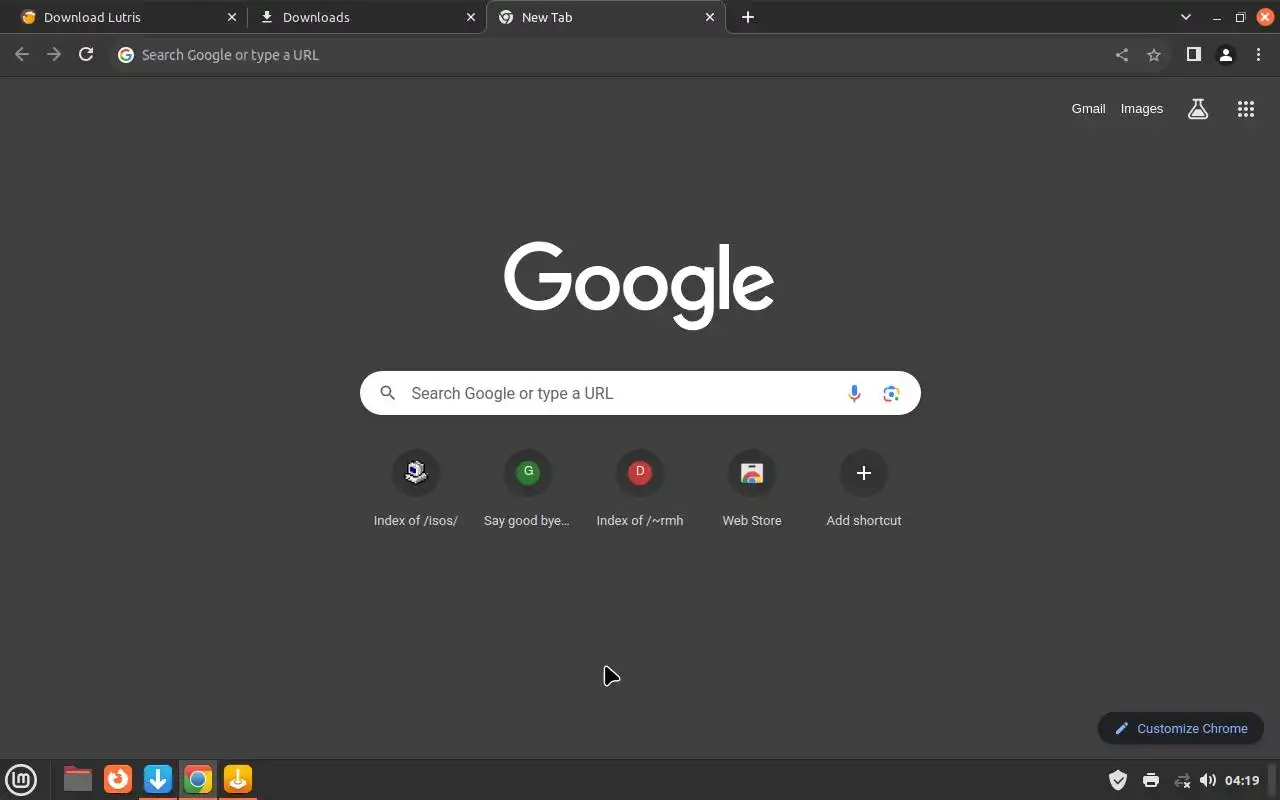Screen dimensions: 1280x800
Task: Open the Index of /~rmh shortcut
Action: [640, 490]
